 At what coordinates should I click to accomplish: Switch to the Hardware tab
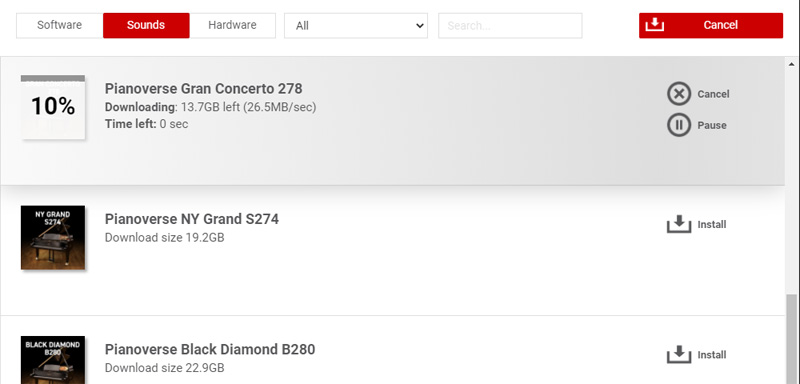(233, 25)
